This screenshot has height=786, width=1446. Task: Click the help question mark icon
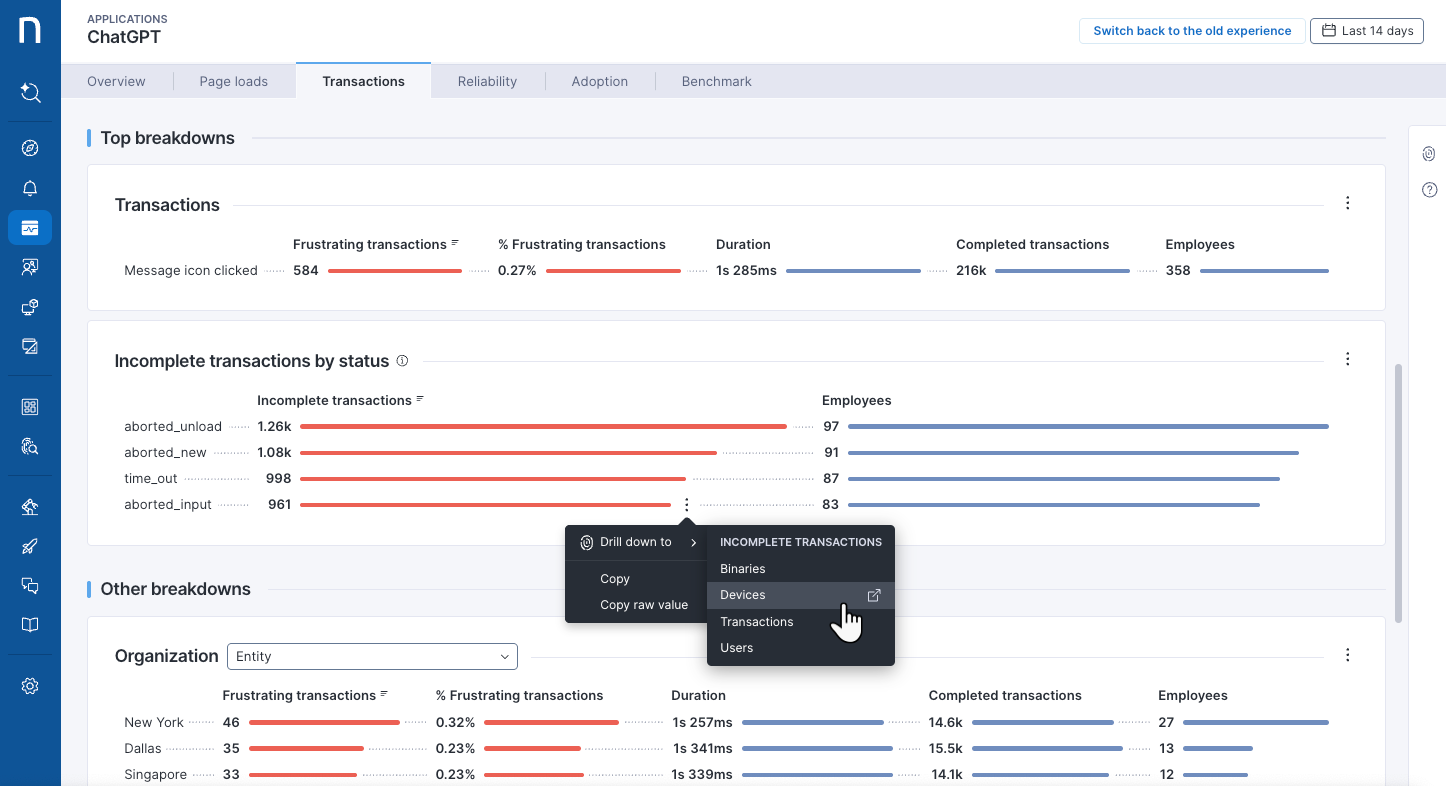click(1429, 190)
